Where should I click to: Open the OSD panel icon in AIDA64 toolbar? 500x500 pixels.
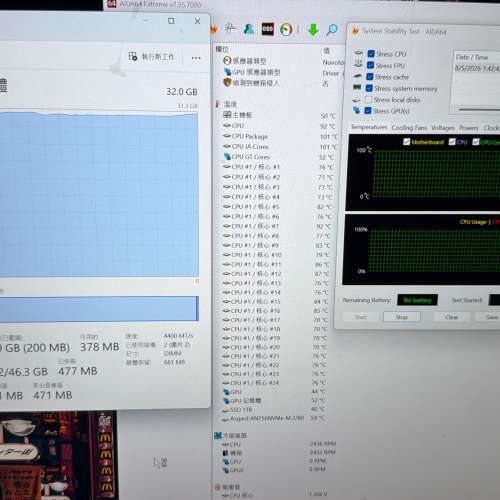point(267,29)
